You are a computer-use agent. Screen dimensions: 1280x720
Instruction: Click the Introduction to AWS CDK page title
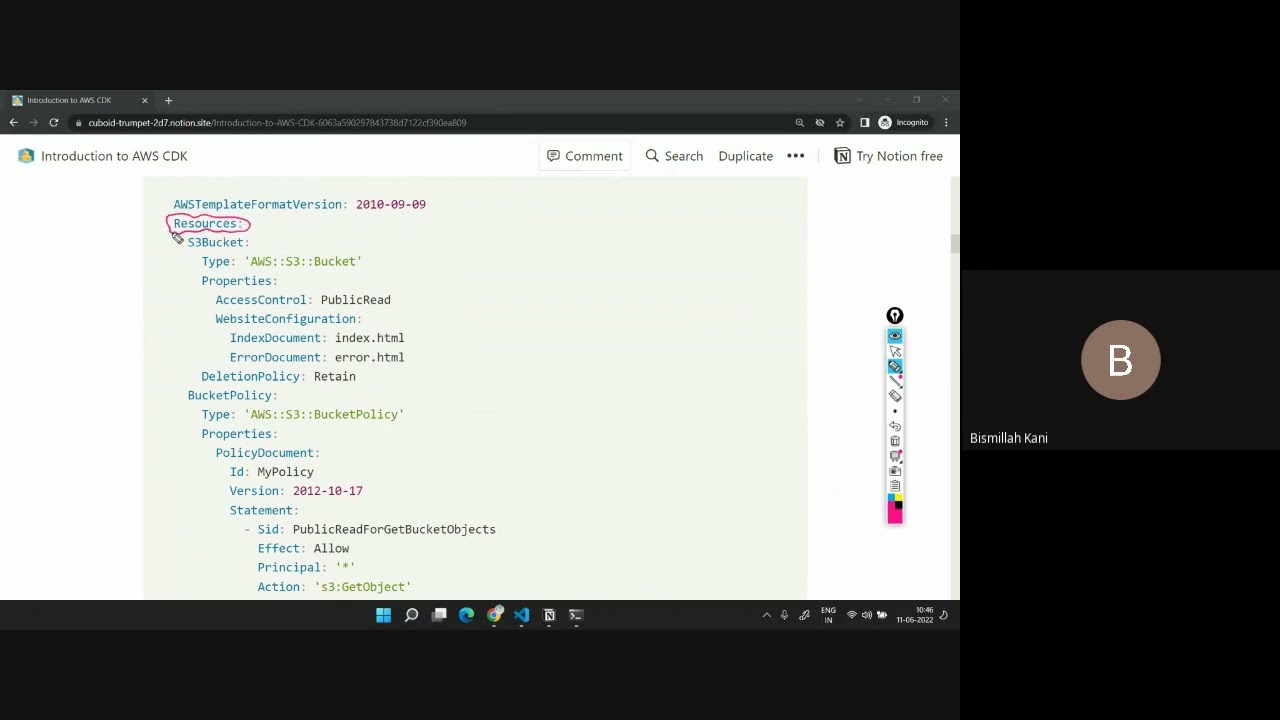click(114, 156)
